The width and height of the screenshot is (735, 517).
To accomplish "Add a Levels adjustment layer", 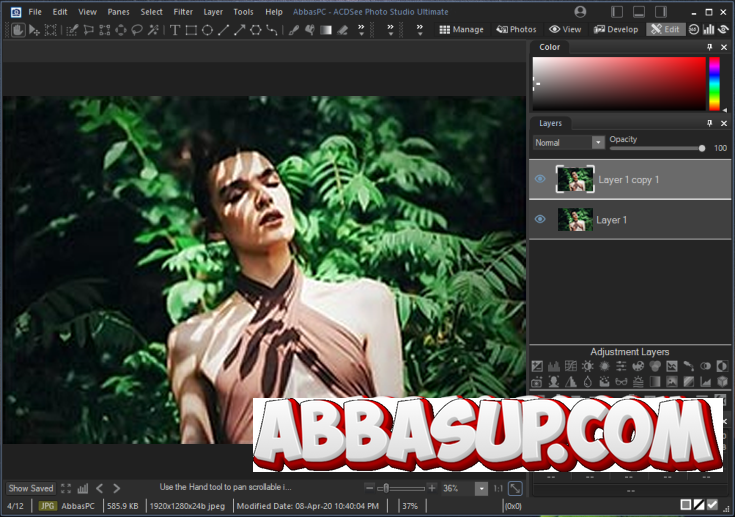I will point(554,366).
